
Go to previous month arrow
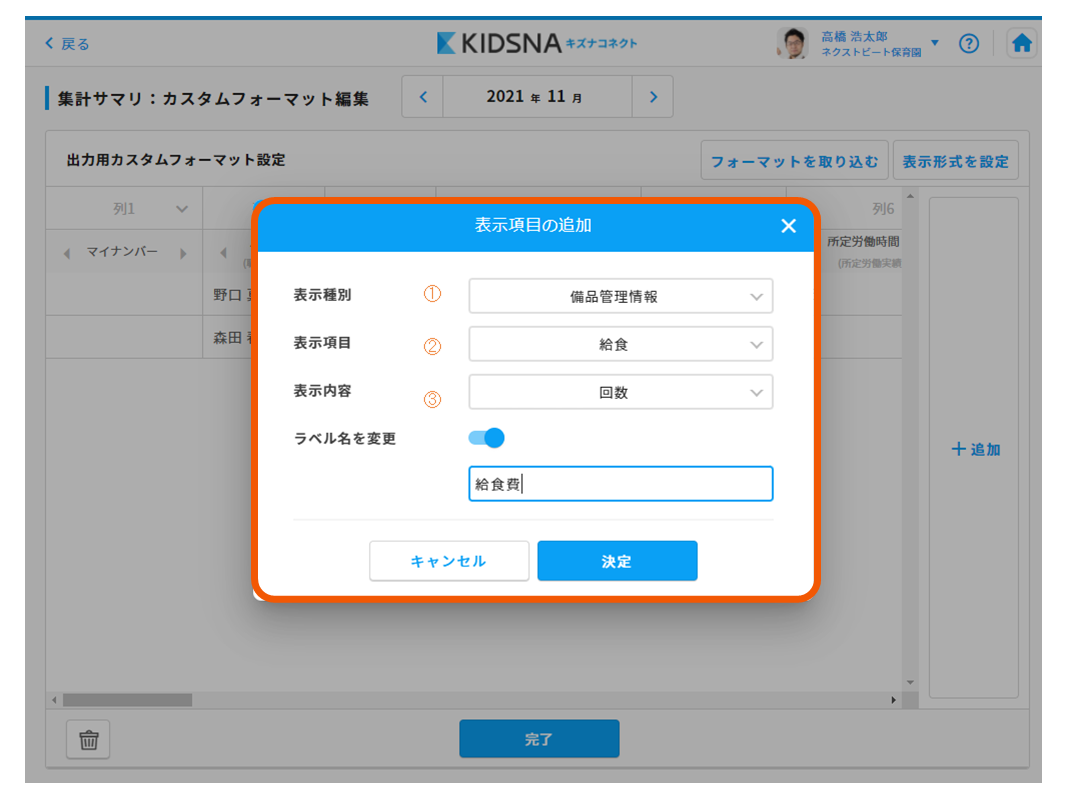423,97
